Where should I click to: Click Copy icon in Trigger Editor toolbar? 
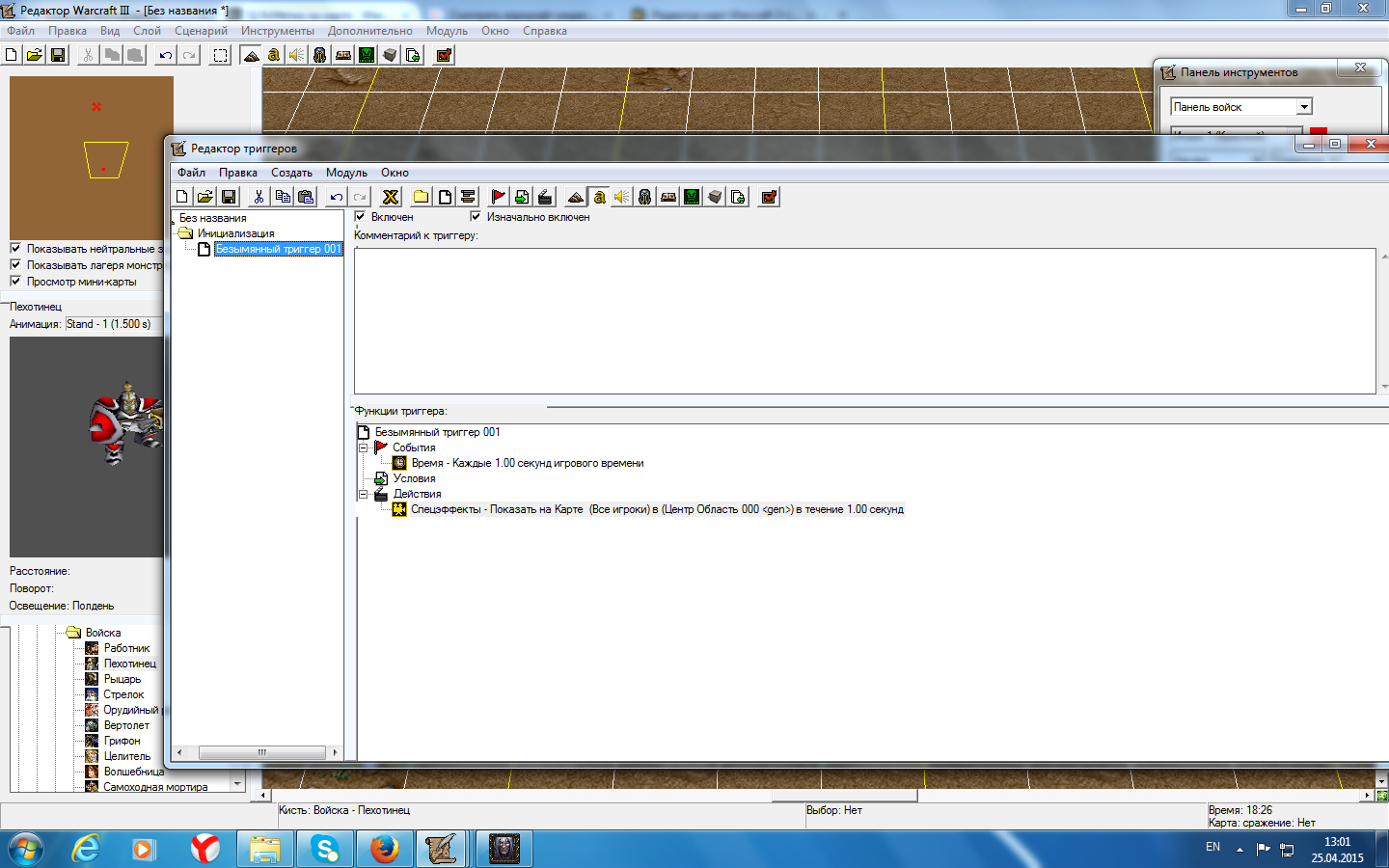(283, 197)
